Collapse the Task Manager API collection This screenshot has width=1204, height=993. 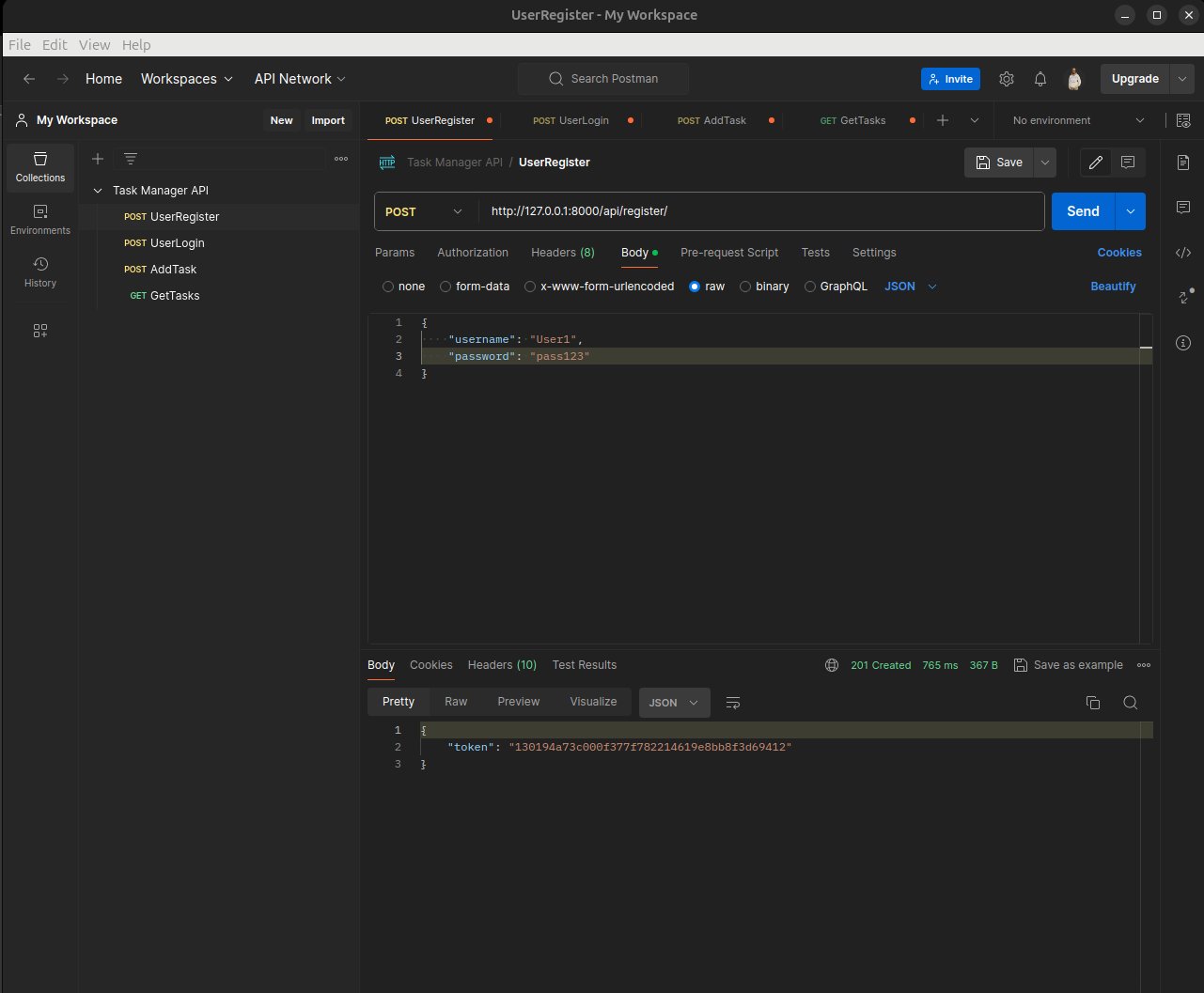[98, 191]
